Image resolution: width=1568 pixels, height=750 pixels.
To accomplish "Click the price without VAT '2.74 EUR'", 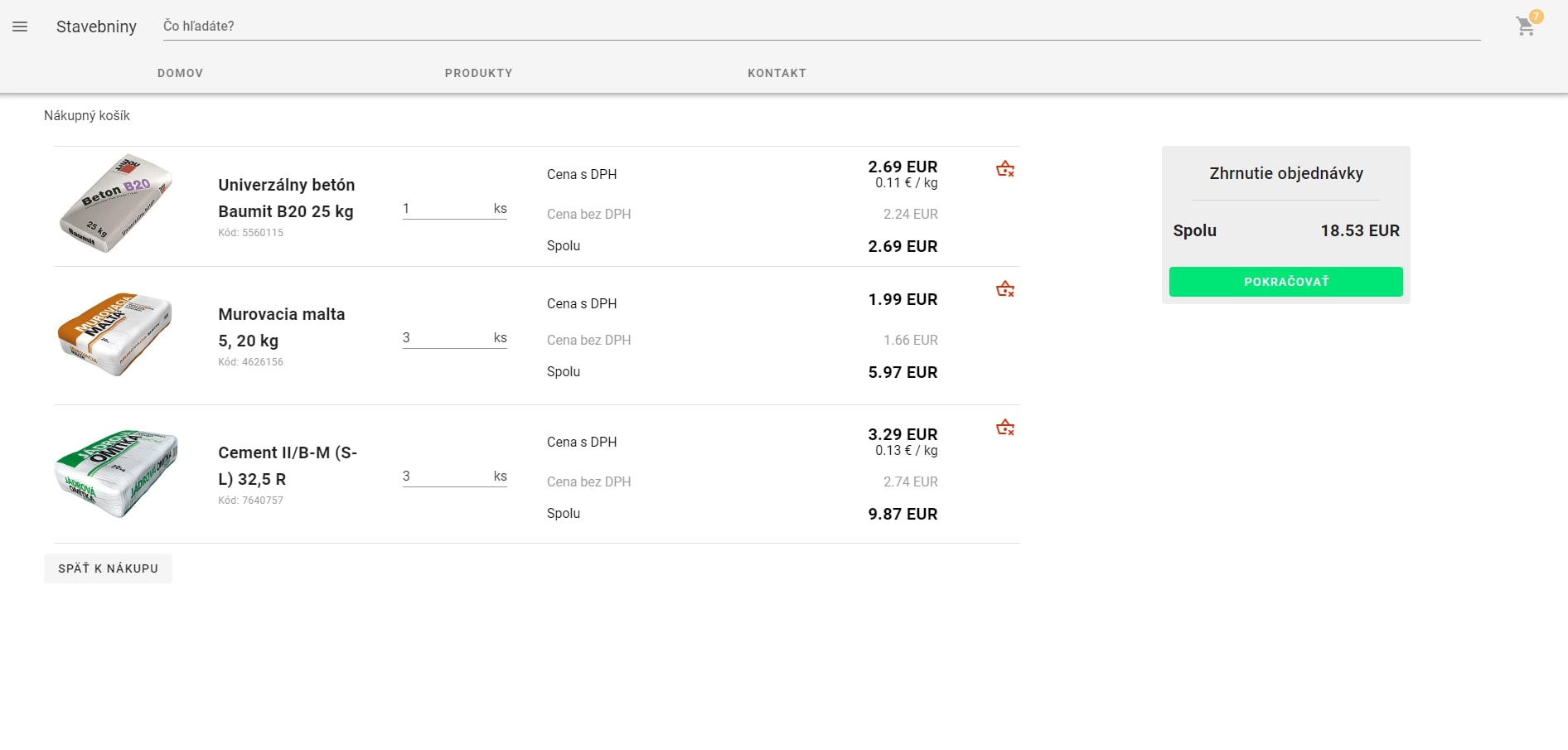I will [x=911, y=481].
